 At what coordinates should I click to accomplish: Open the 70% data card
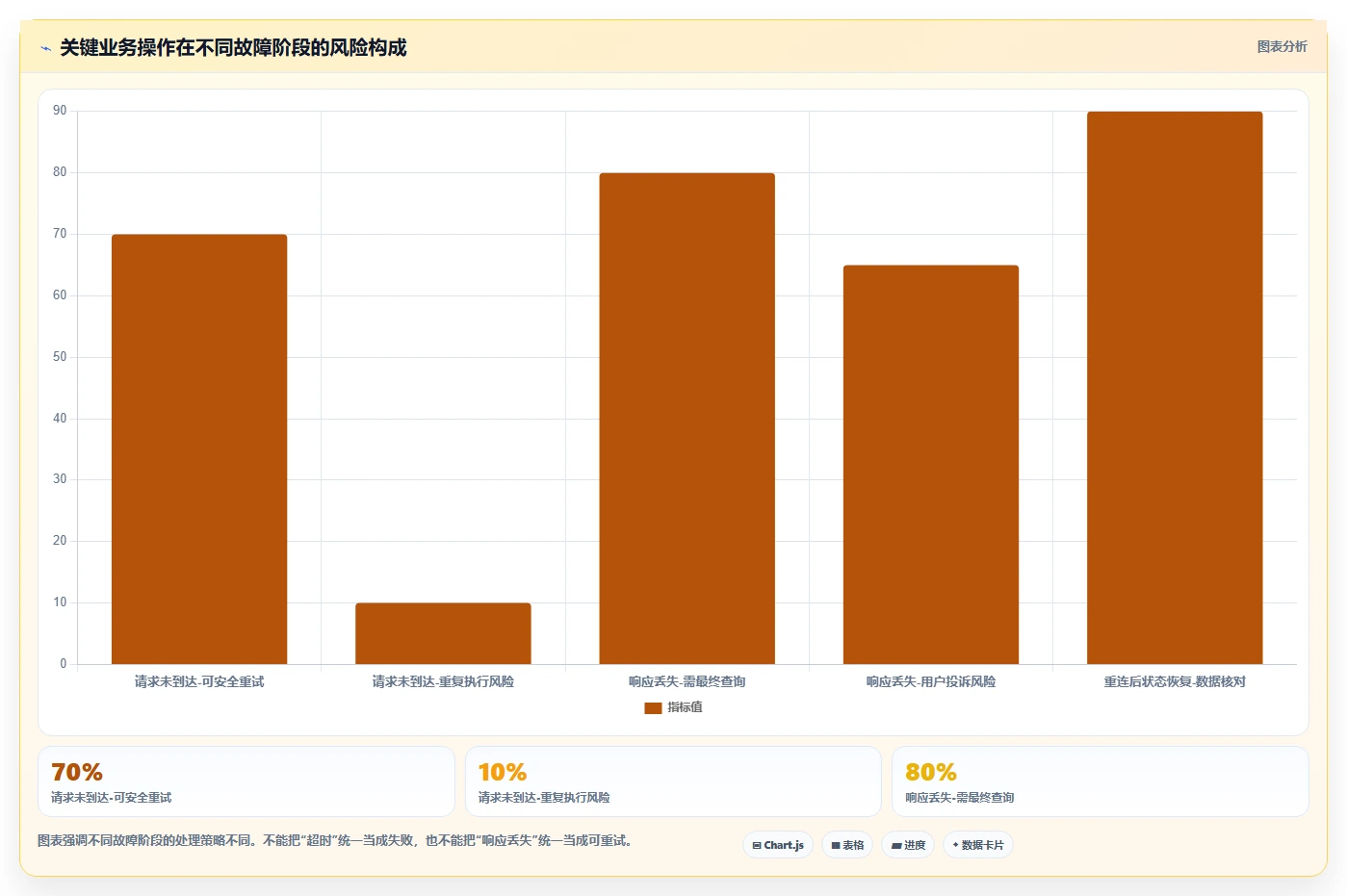246,781
